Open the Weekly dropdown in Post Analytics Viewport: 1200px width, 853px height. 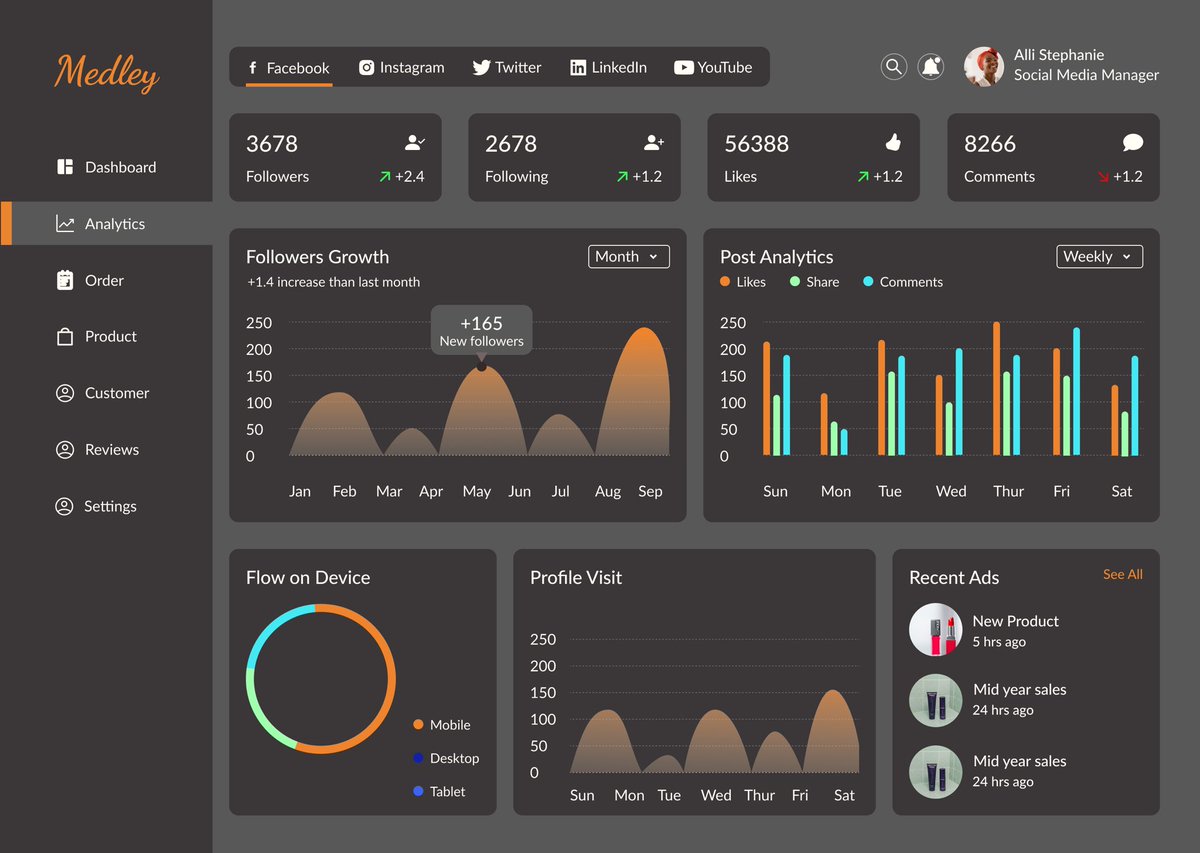click(x=1100, y=257)
